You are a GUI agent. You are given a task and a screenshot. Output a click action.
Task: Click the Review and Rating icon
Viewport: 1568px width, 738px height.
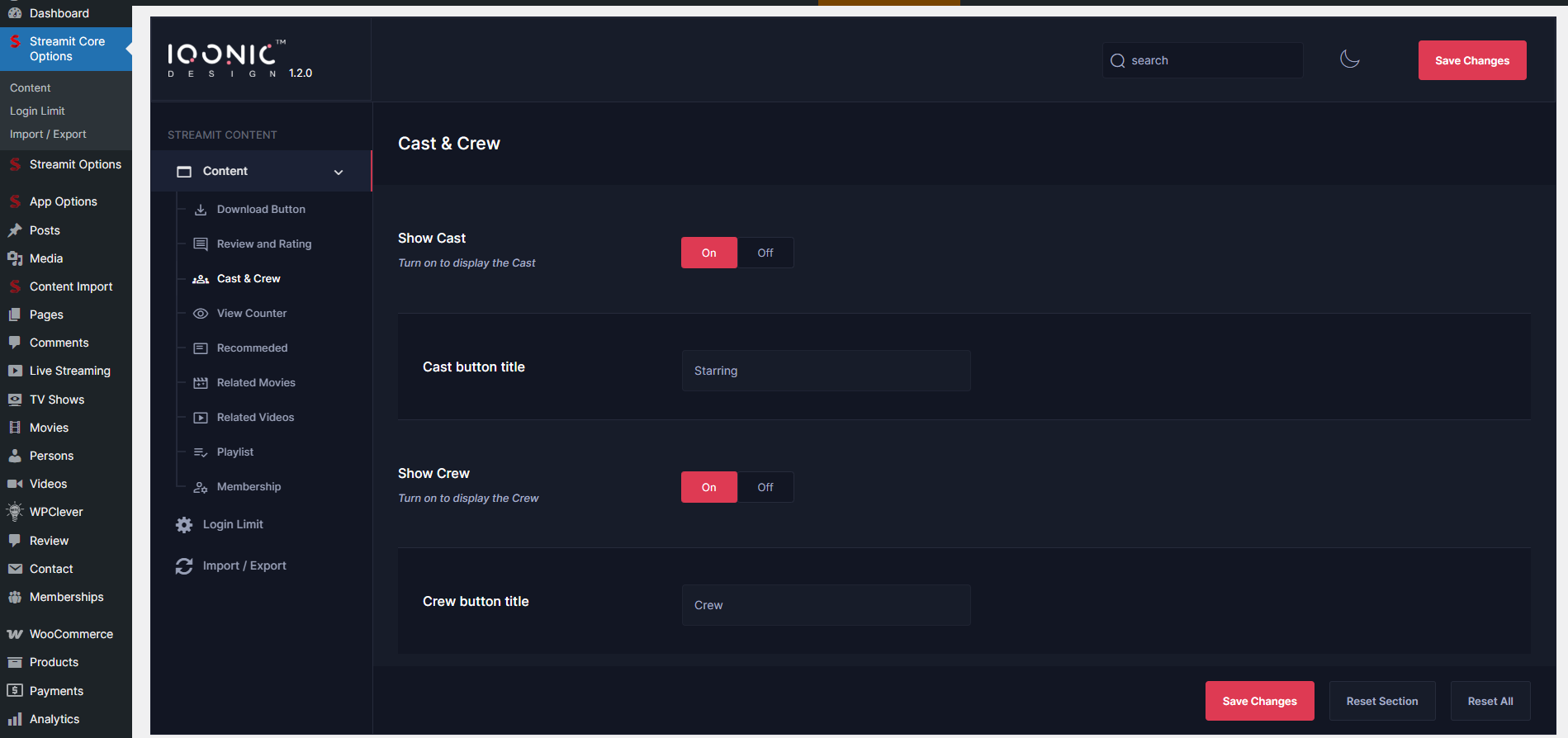point(201,244)
